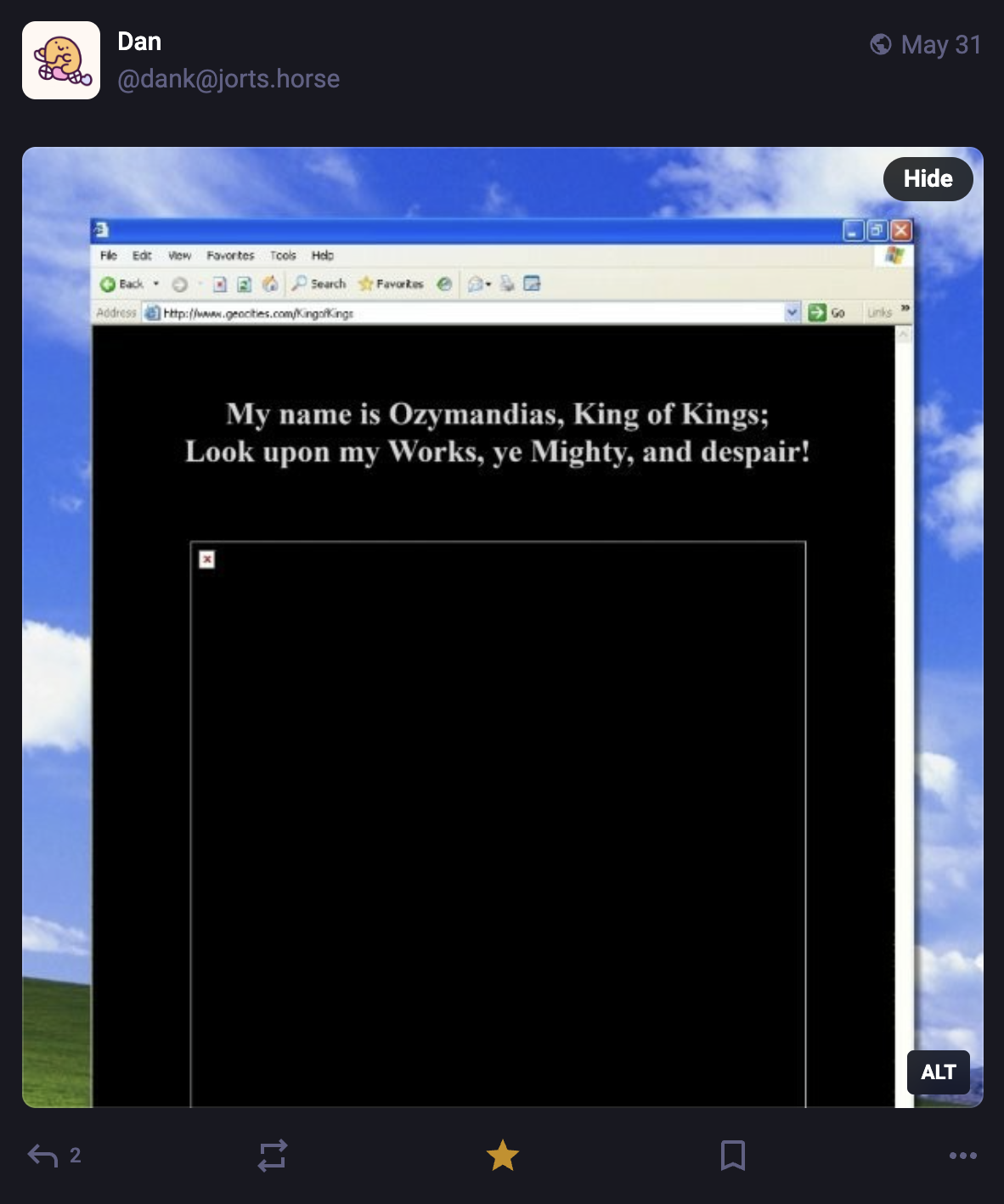
Task: Click the browser's vertical scrollbar up arrow
Action: point(904,335)
